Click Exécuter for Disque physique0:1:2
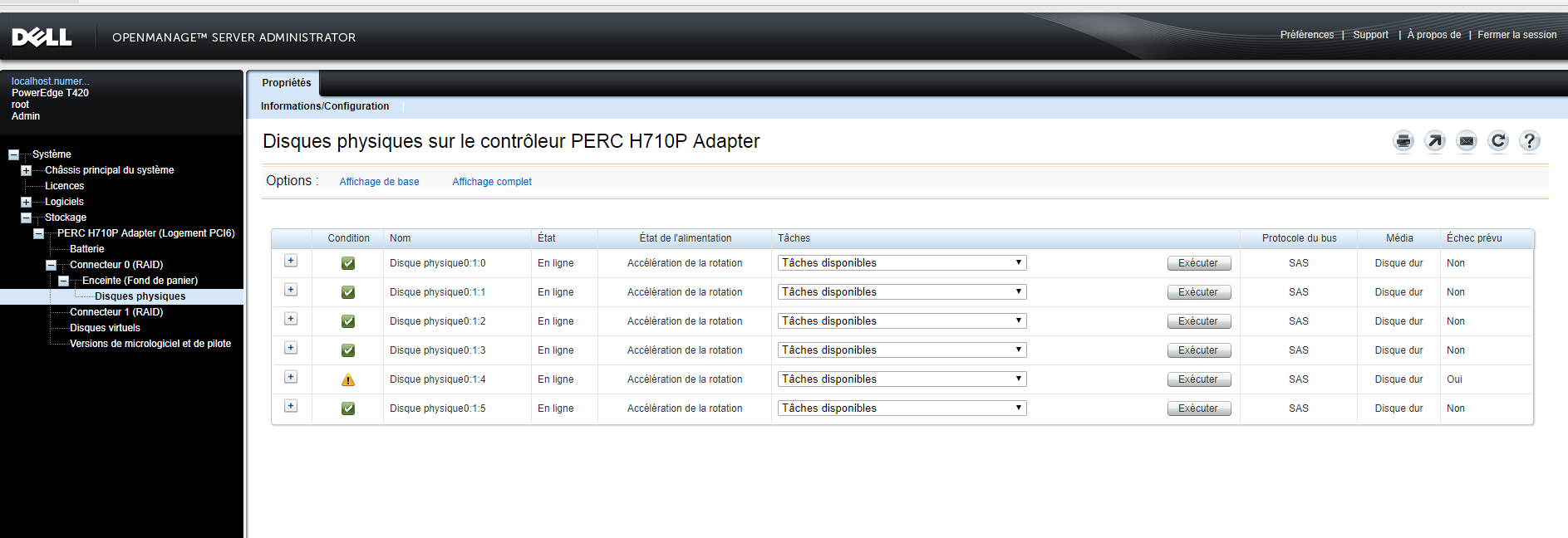Viewport: 1568px width, 538px height. click(x=1199, y=321)
